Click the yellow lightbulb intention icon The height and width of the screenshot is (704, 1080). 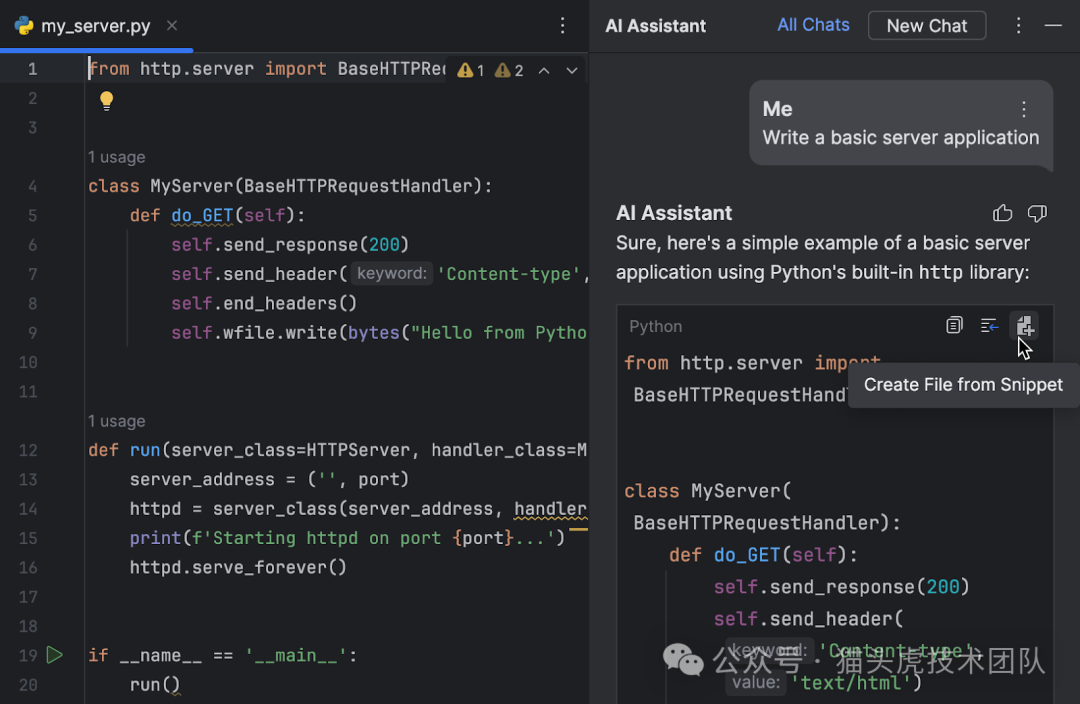tap(107, 100)
